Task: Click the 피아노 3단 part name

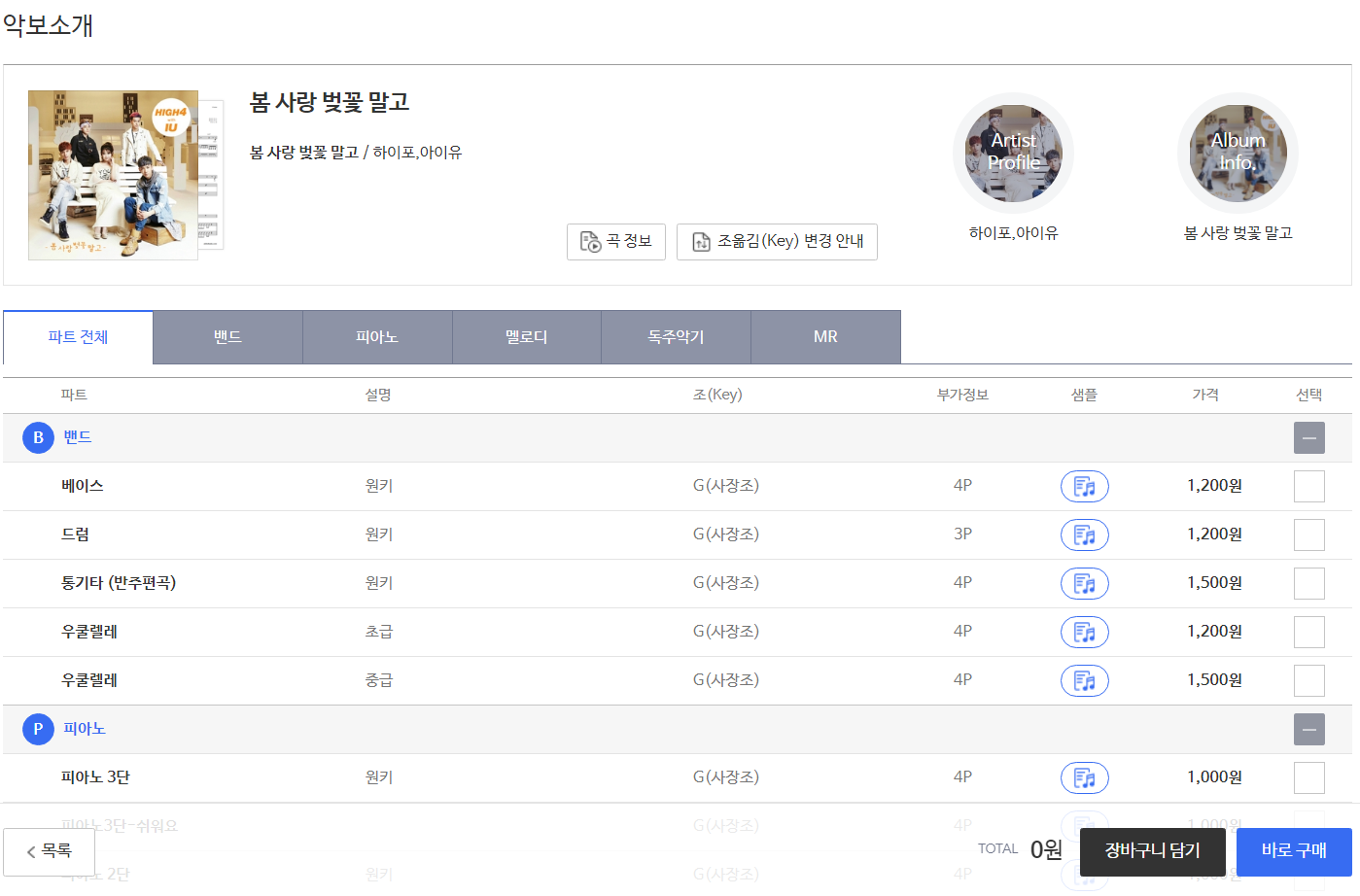Action: pos(95,777)
